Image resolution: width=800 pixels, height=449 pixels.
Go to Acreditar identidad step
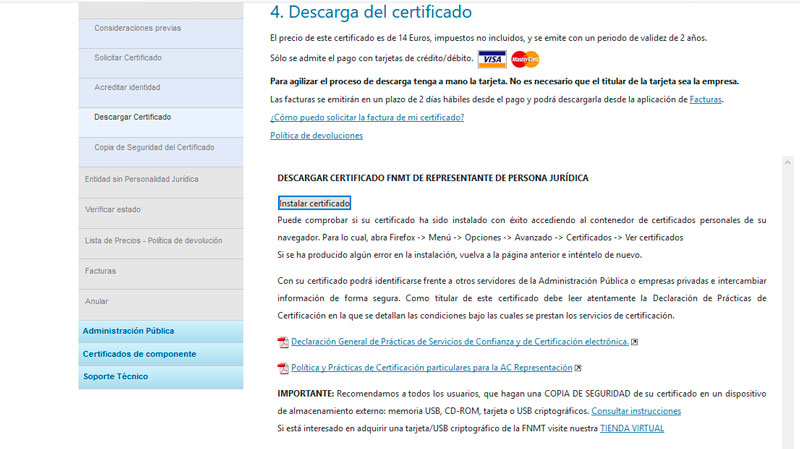tap(161, 93)
